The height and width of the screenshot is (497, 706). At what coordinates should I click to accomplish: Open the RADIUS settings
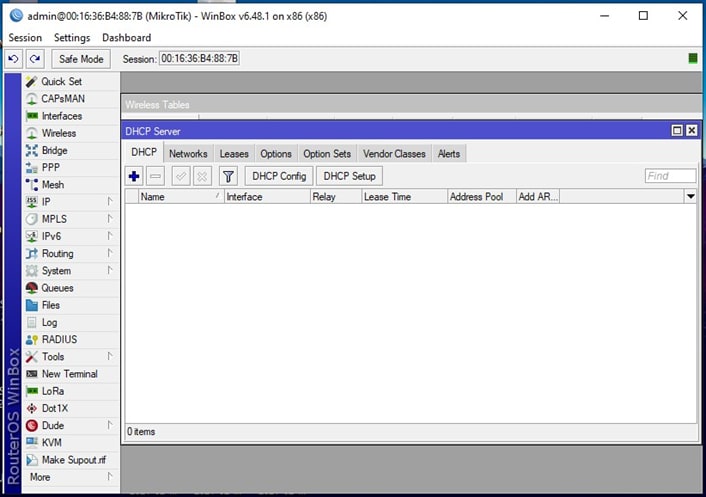(x=59, y=339)
